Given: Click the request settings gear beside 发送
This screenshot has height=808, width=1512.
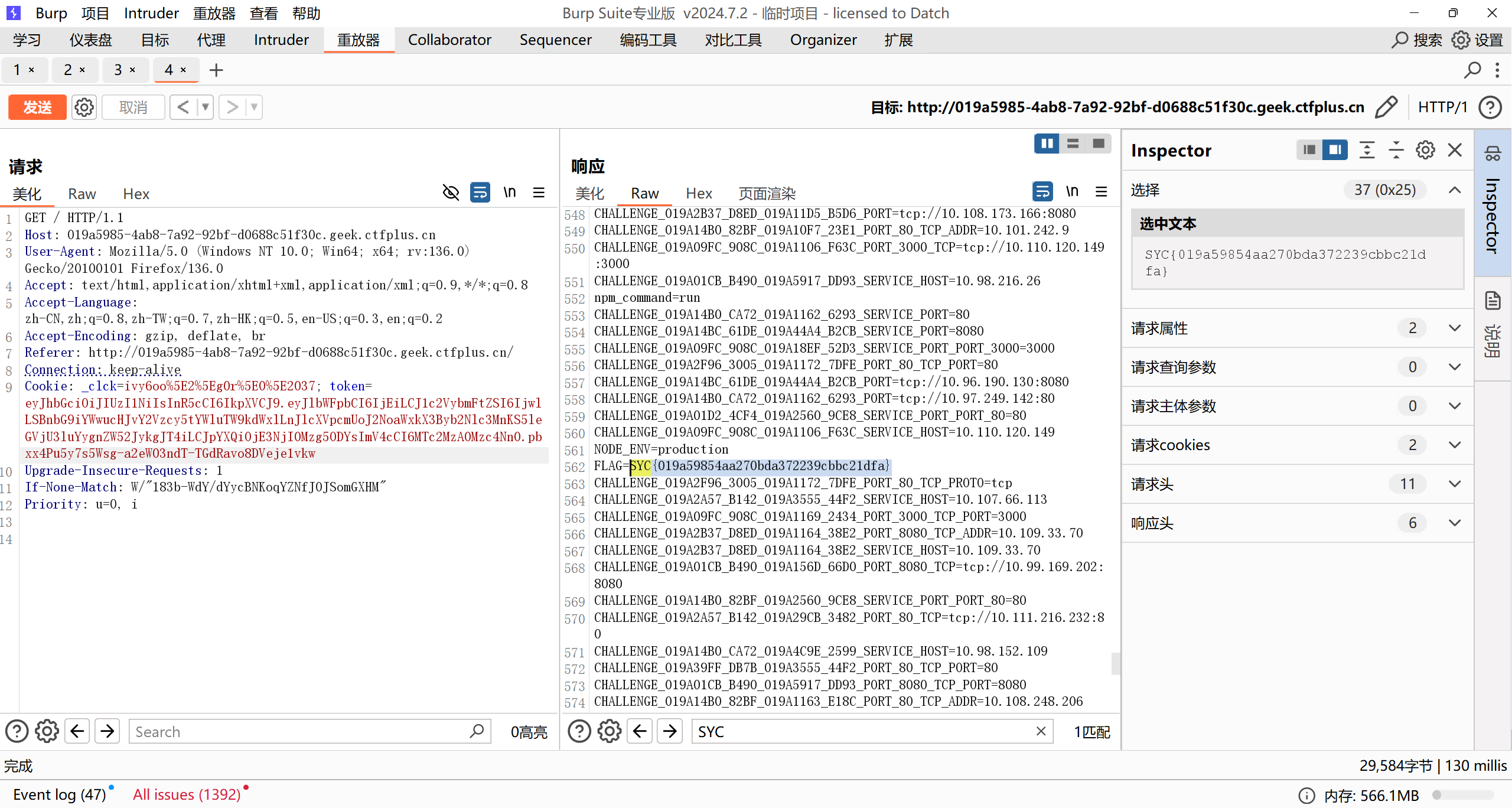Looking at the screenshot, I should [x=84, y=107].
